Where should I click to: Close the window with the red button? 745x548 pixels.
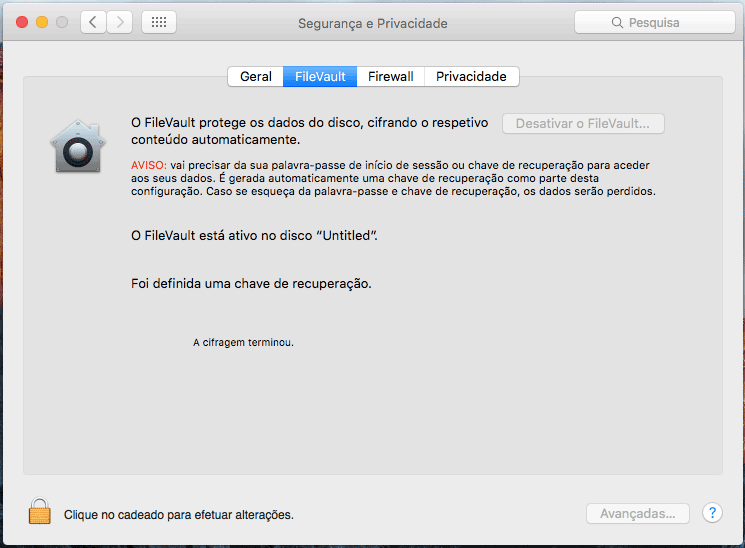tap(22, 22)
